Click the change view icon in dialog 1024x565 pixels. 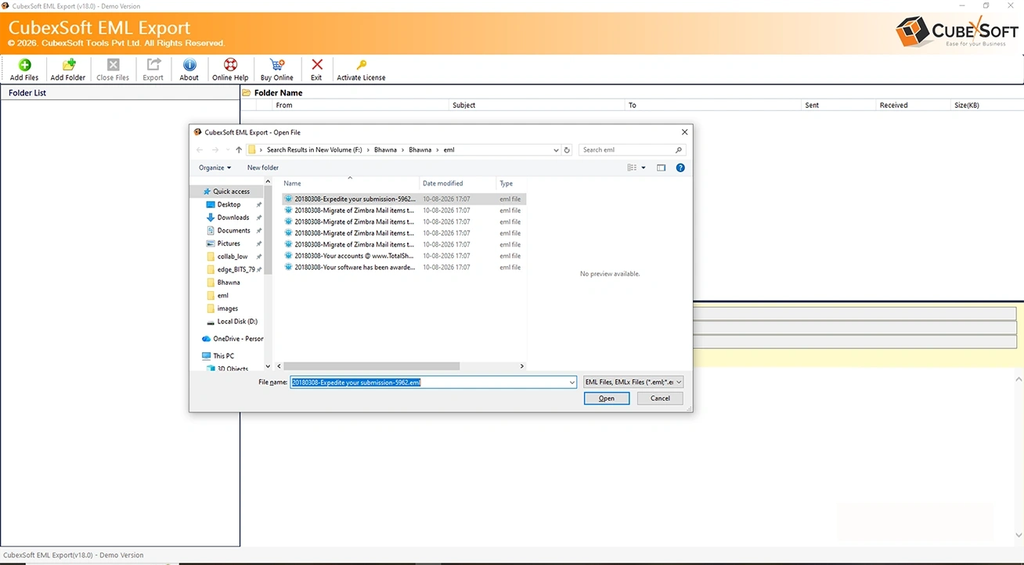coord(632,168)
